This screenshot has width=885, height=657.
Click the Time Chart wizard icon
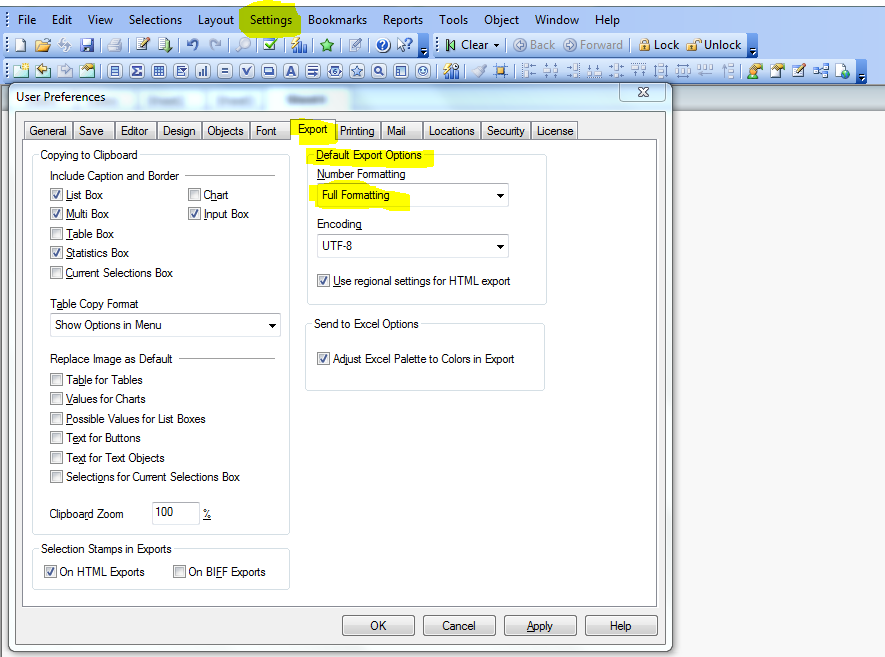pos(452,71)
